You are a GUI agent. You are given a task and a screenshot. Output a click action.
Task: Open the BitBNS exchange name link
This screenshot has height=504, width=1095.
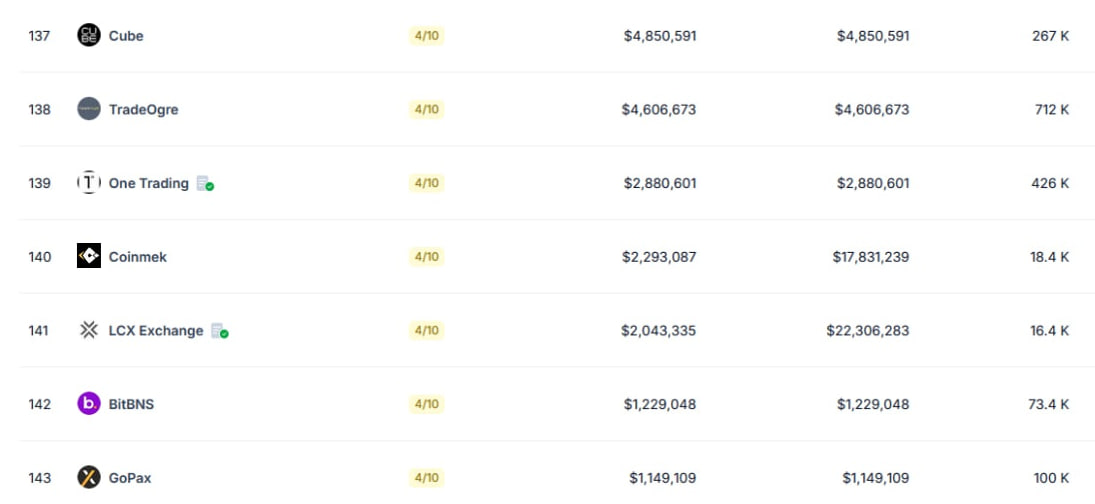pyautogui.click(x=131, y=404)
